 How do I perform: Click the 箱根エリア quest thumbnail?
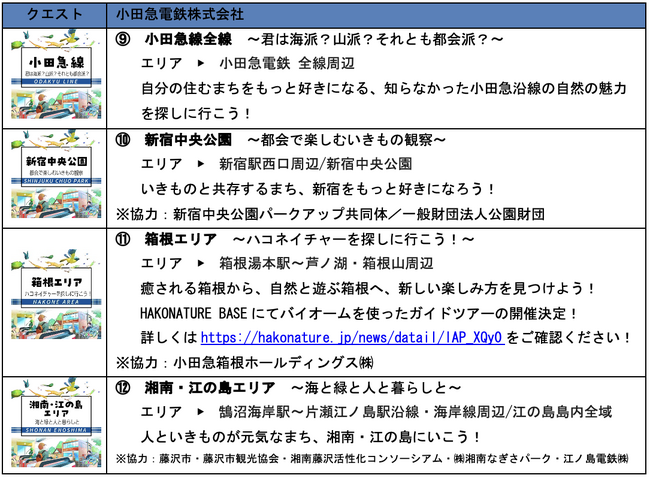56,295
